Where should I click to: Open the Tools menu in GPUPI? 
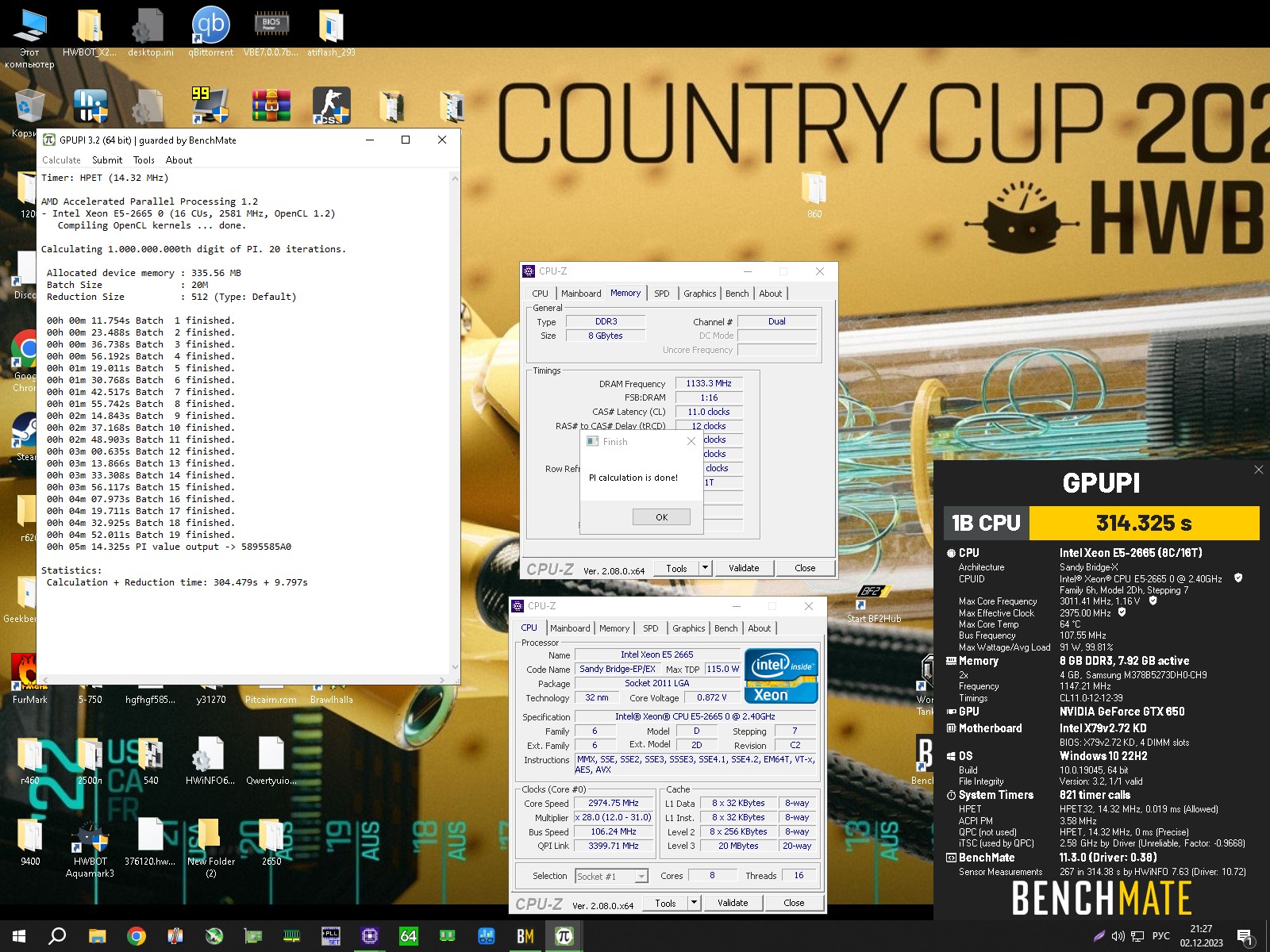pos(144,159)
